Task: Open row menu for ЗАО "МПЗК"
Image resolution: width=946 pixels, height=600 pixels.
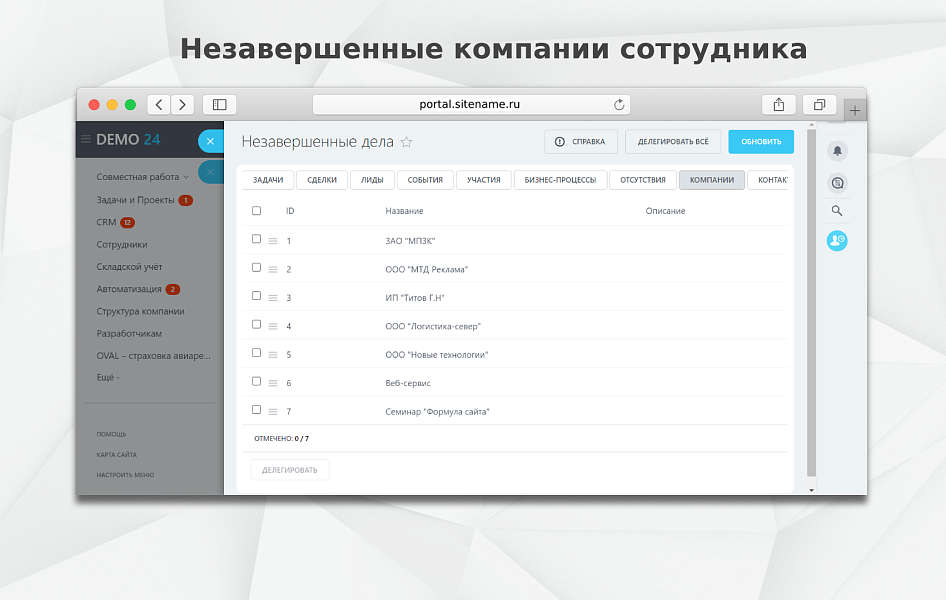Action: click(x=273, y=241)
